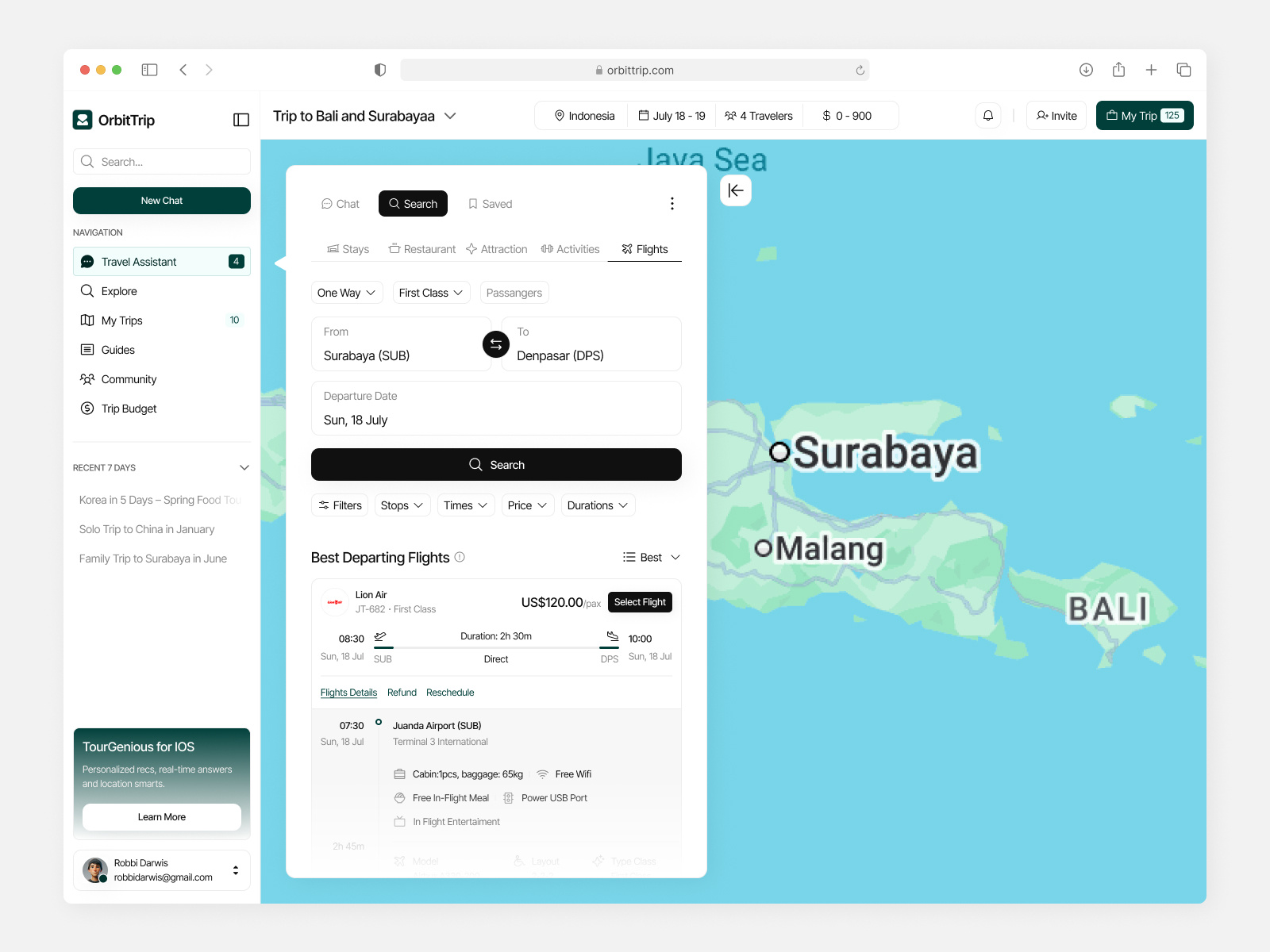
Task: Select the Activities category tab
Action: [x=570, y=249]
